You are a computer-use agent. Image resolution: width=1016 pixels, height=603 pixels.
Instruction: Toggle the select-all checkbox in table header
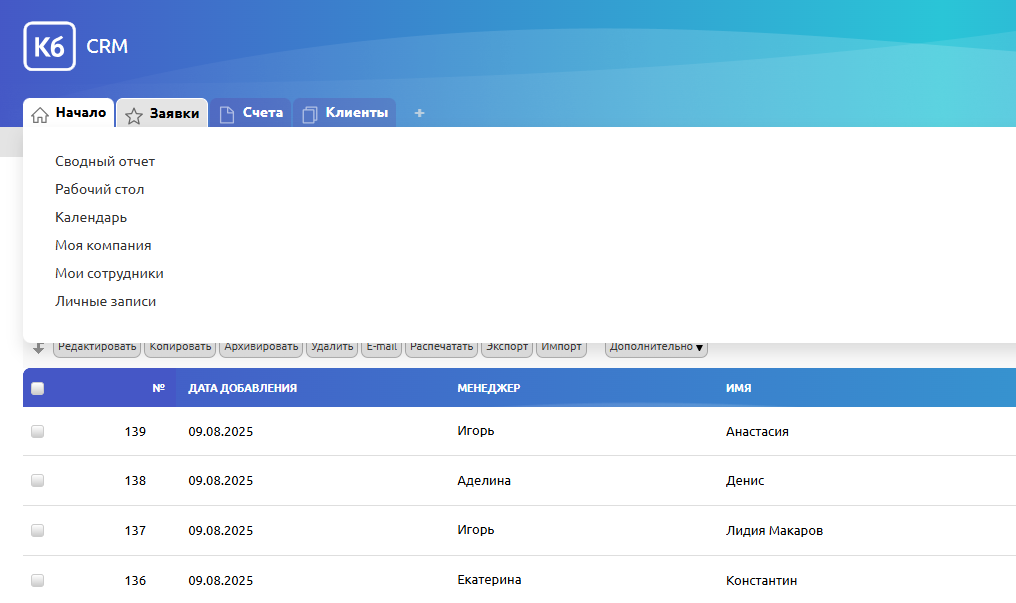click(x=38, y=389)
